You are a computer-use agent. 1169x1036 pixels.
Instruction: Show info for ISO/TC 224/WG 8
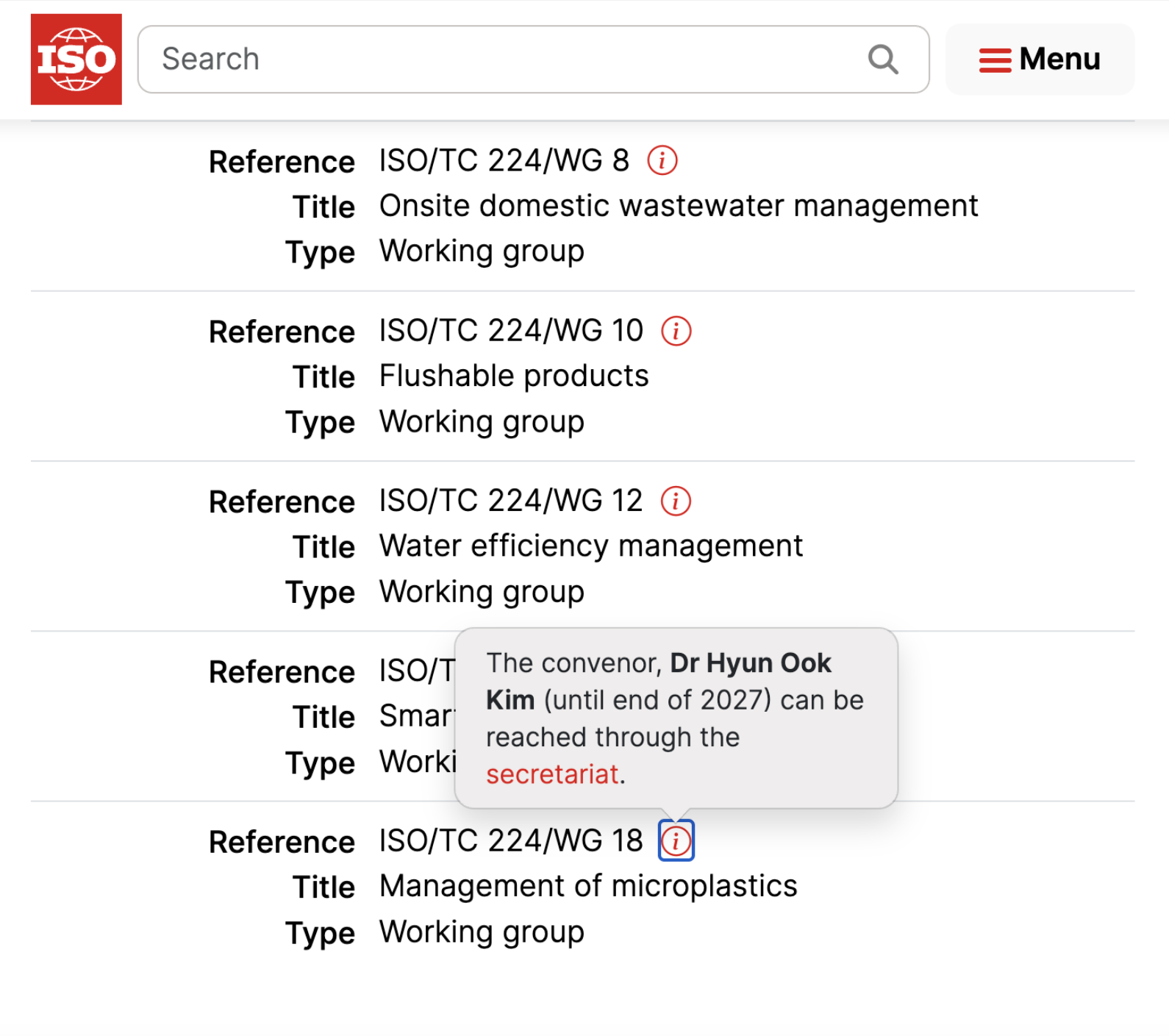[x=662, y=160]
